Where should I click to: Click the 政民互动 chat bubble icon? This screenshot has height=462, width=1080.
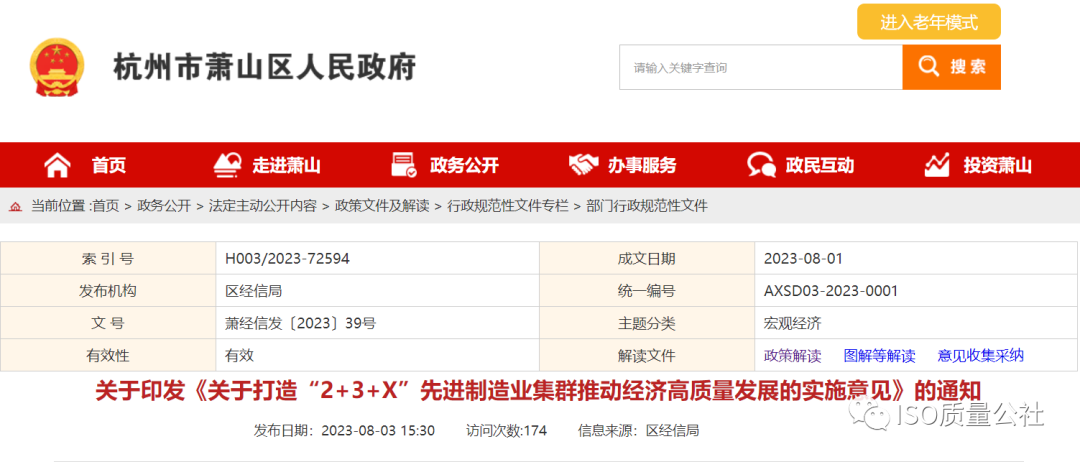[761, 165]
